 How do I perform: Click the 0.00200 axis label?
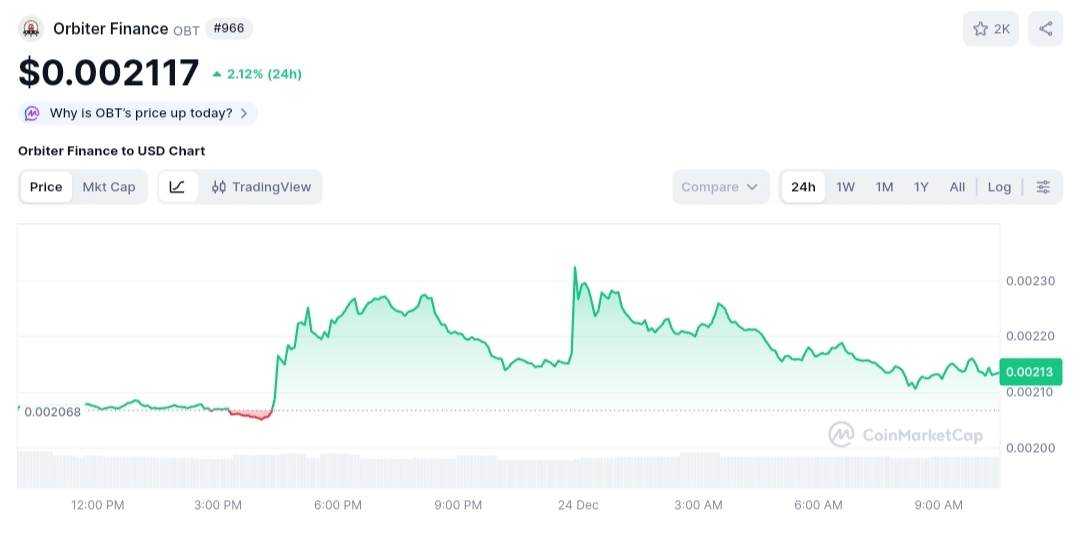[1030, 448]
